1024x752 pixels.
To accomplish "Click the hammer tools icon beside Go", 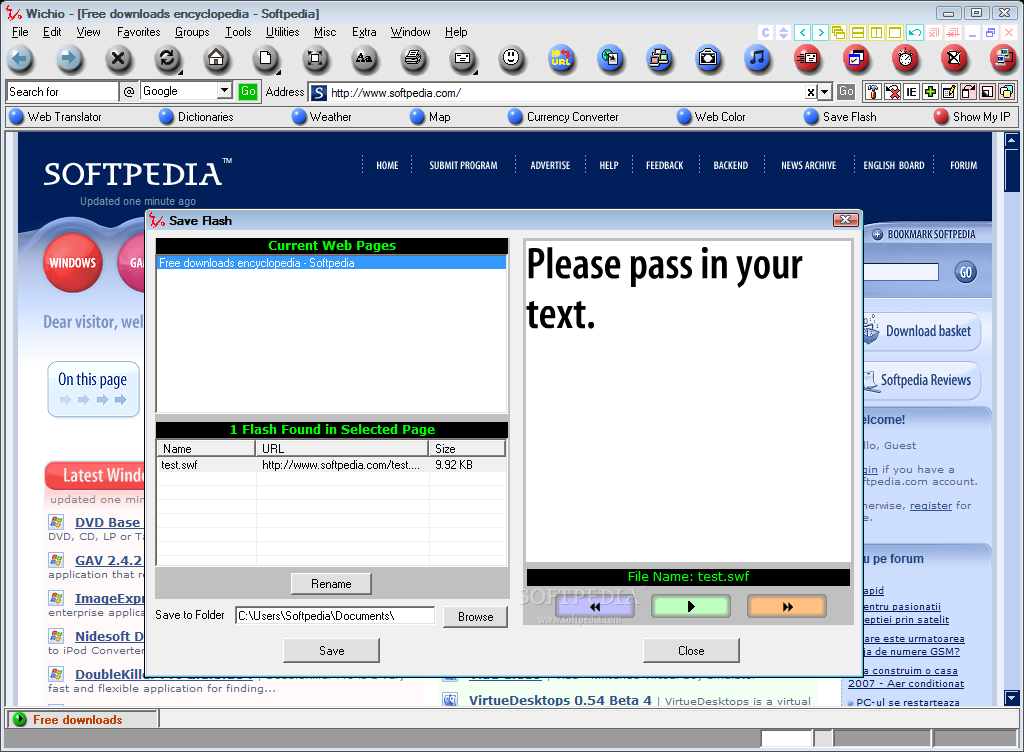I will (x=873, y=92).
